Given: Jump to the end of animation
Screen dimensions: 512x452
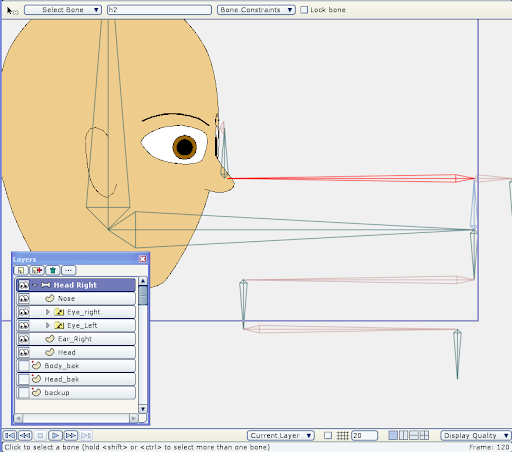Looking at the screenshot, I should click(x=86, y=435).
